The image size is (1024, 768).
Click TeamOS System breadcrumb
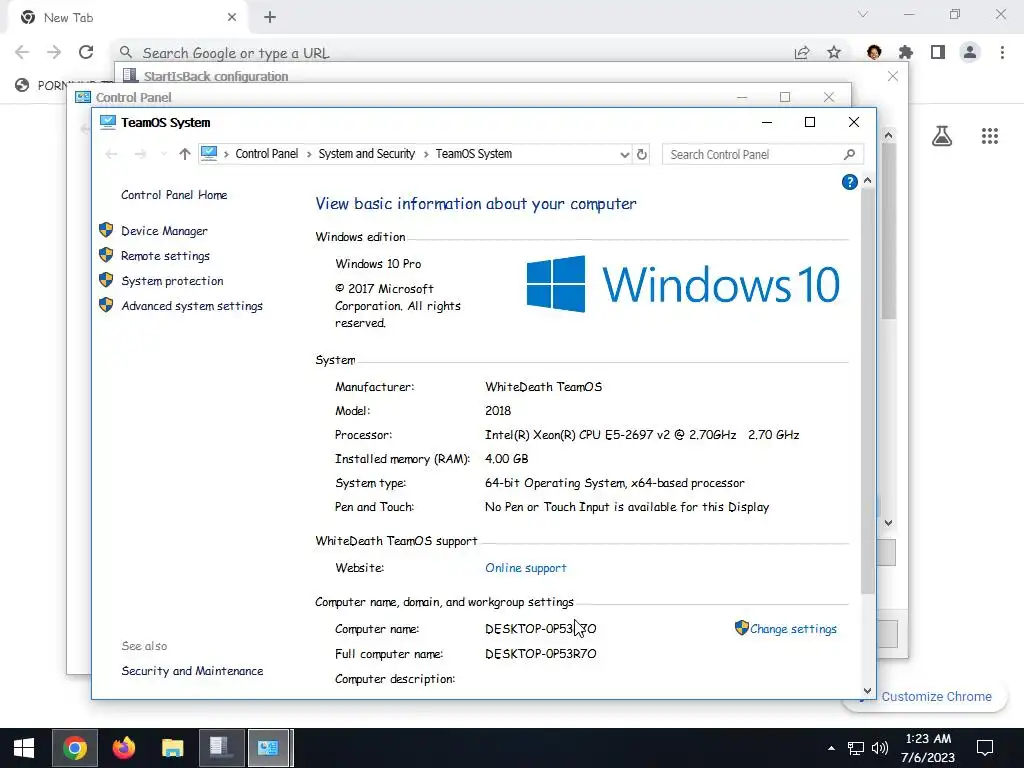(473, 154)
